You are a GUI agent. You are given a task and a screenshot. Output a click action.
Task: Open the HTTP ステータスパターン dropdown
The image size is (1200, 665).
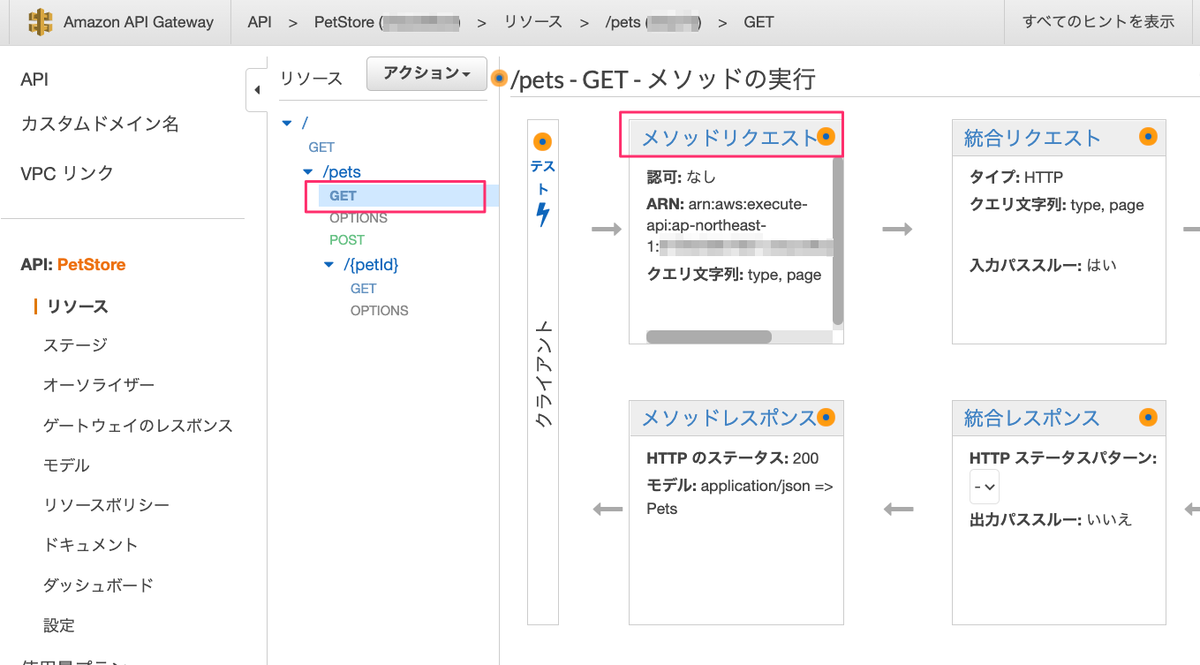pos(984,487)
